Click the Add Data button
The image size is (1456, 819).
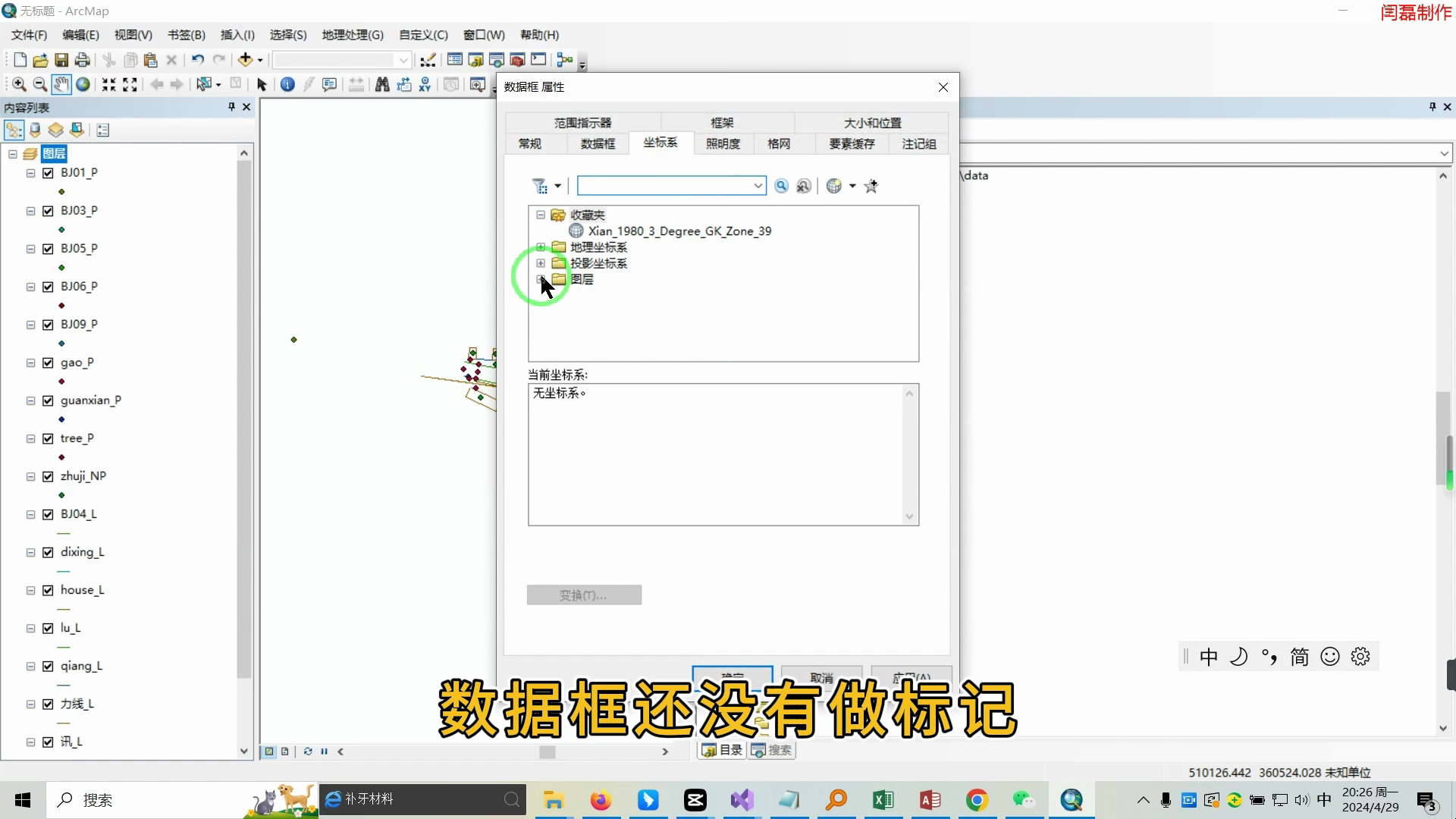[x=246, y=59]
